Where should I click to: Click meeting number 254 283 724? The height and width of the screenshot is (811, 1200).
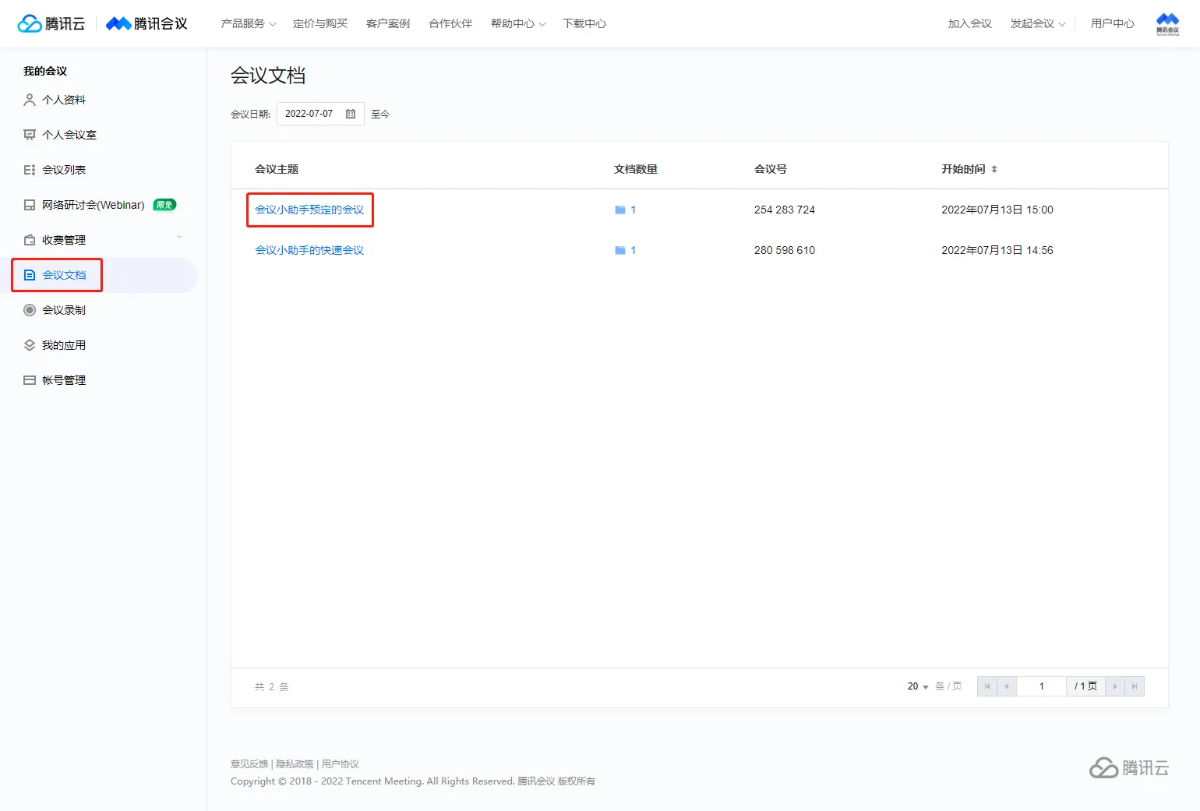pyautogui.click(x=784, y=210)
